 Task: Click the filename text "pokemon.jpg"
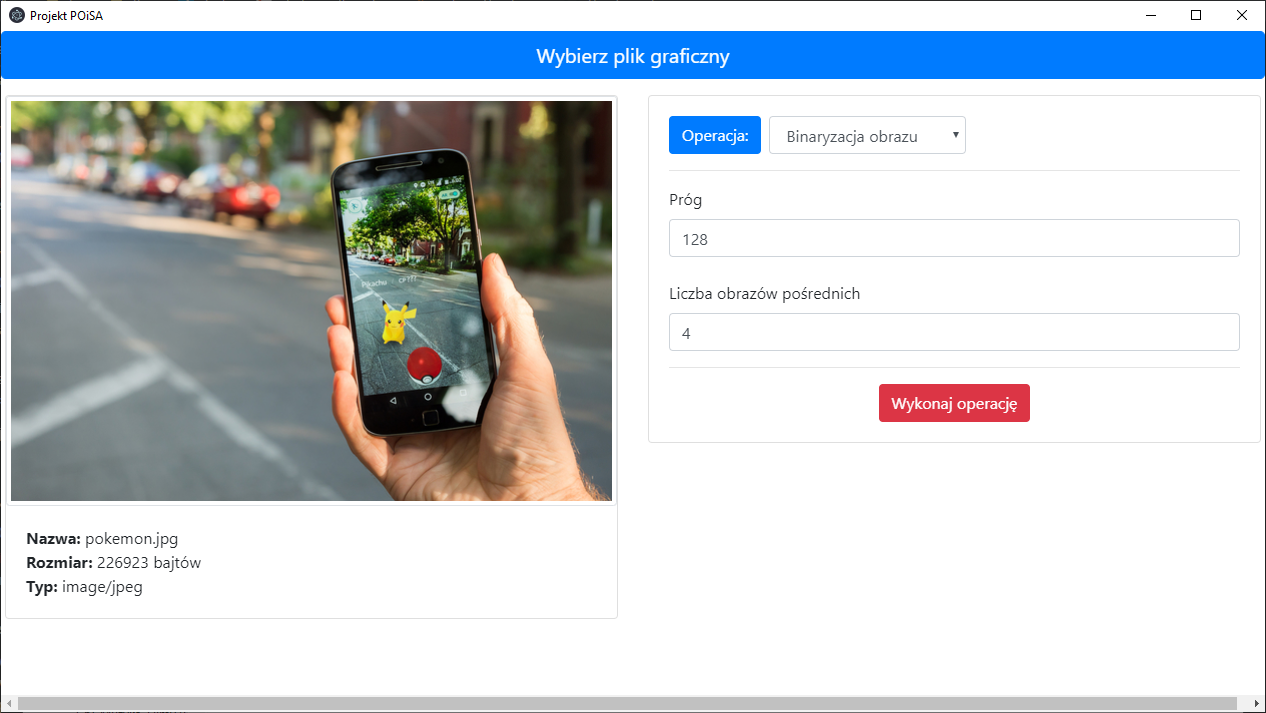click(131, 538)
